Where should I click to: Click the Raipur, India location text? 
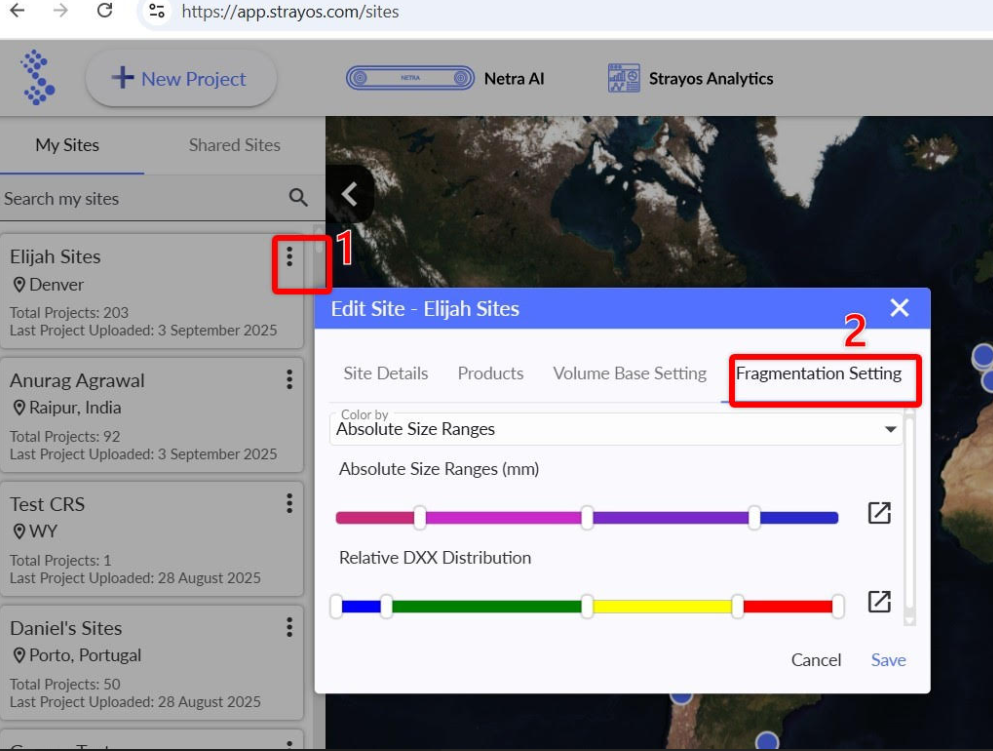(x=75, y=407)
